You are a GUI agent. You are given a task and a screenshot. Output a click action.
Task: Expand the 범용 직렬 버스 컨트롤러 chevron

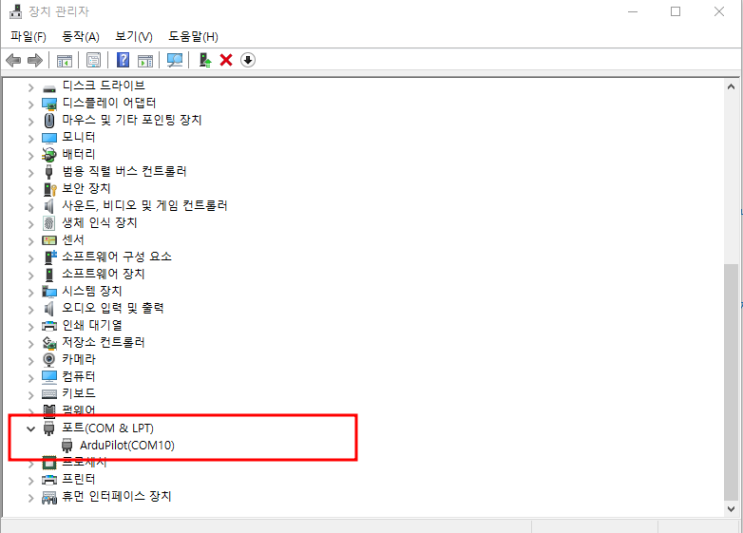click(31, 173)
